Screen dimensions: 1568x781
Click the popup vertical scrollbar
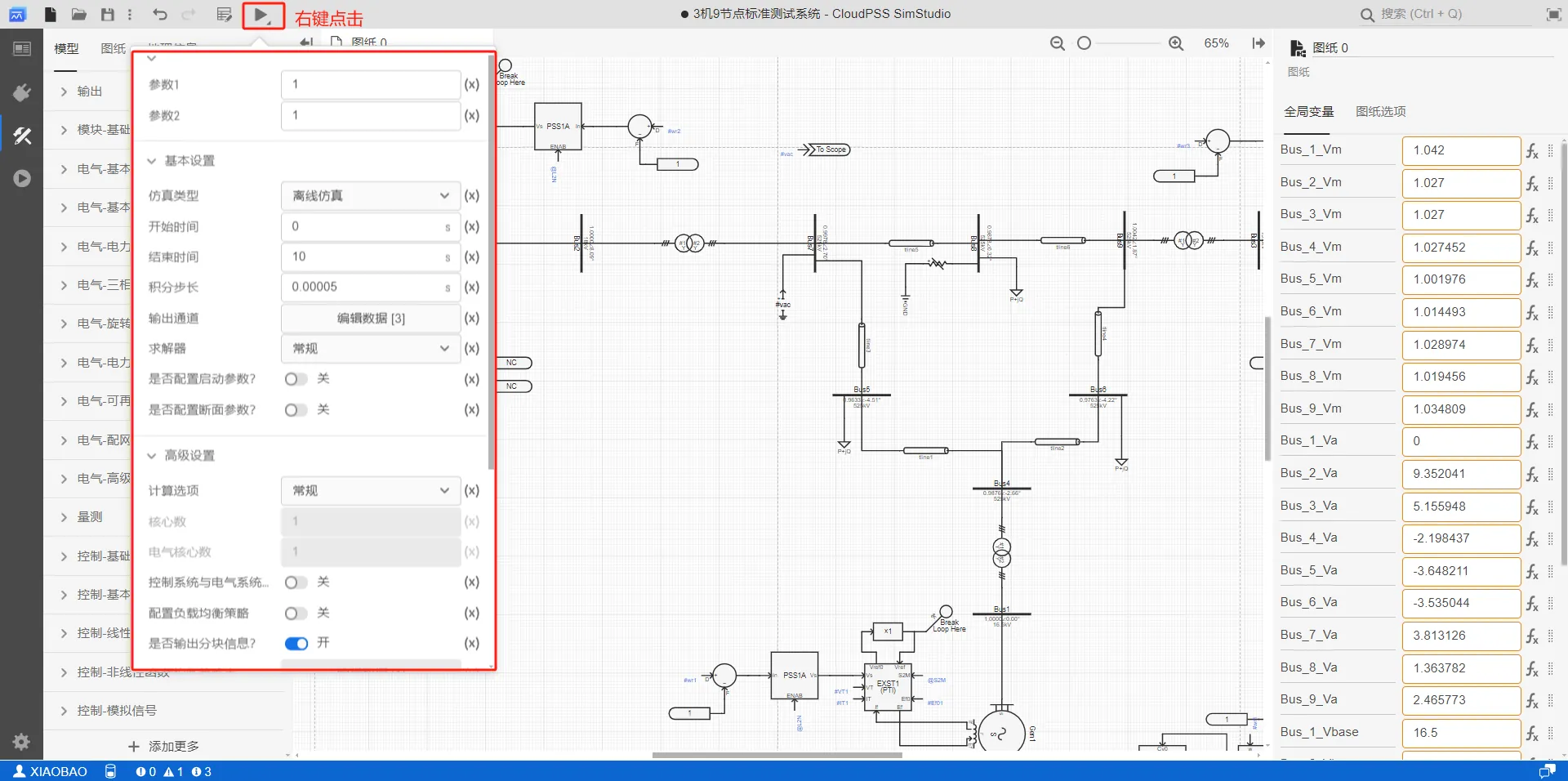[491, 263]
